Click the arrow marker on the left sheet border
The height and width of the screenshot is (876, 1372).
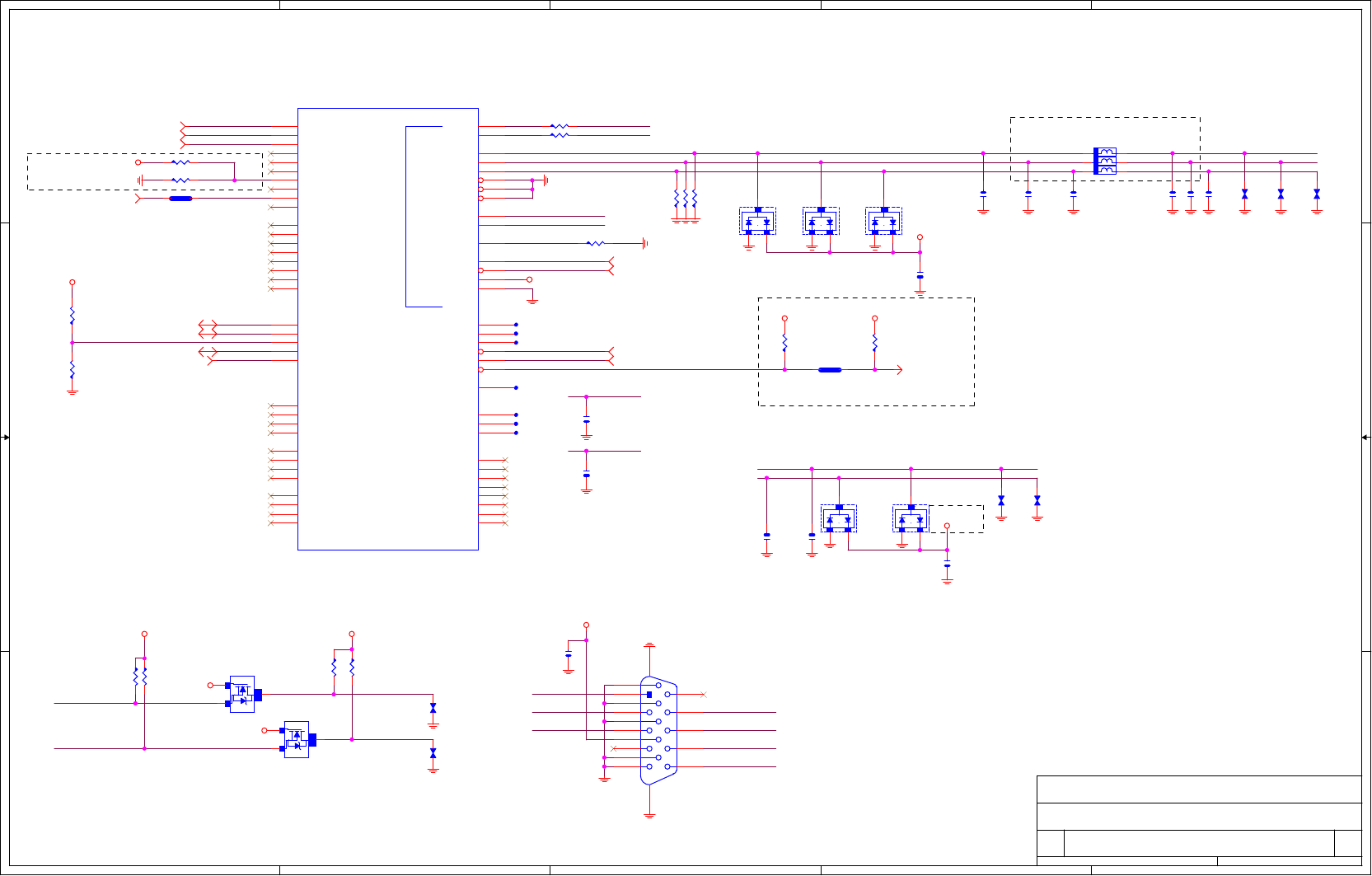pyautogui.click(x=6, y=438)
